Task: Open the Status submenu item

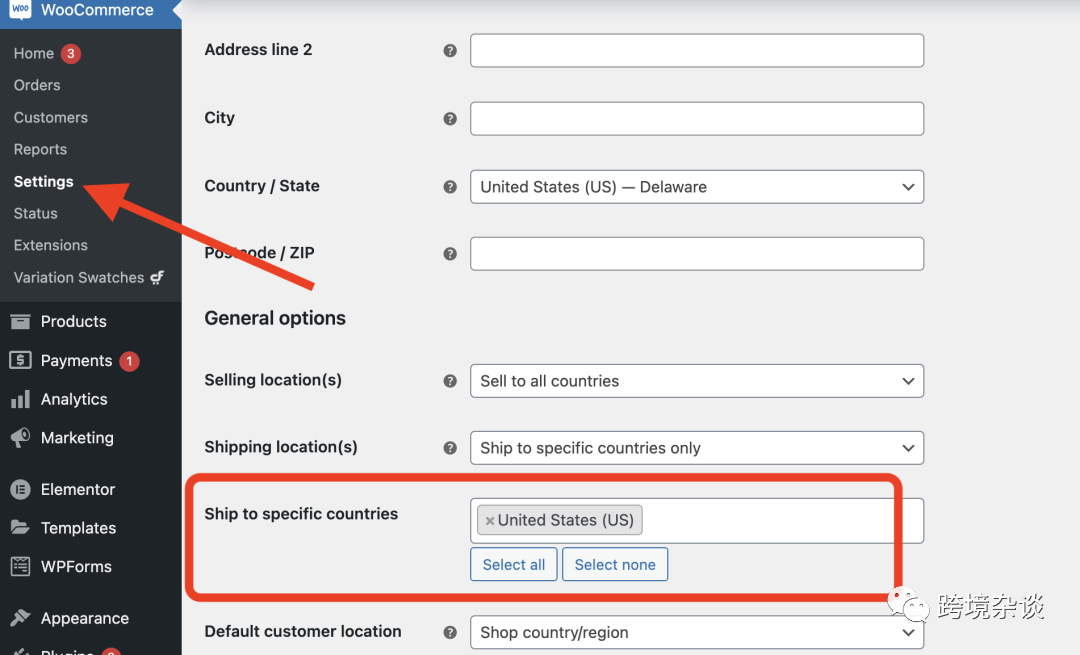Action: (36, 213)
